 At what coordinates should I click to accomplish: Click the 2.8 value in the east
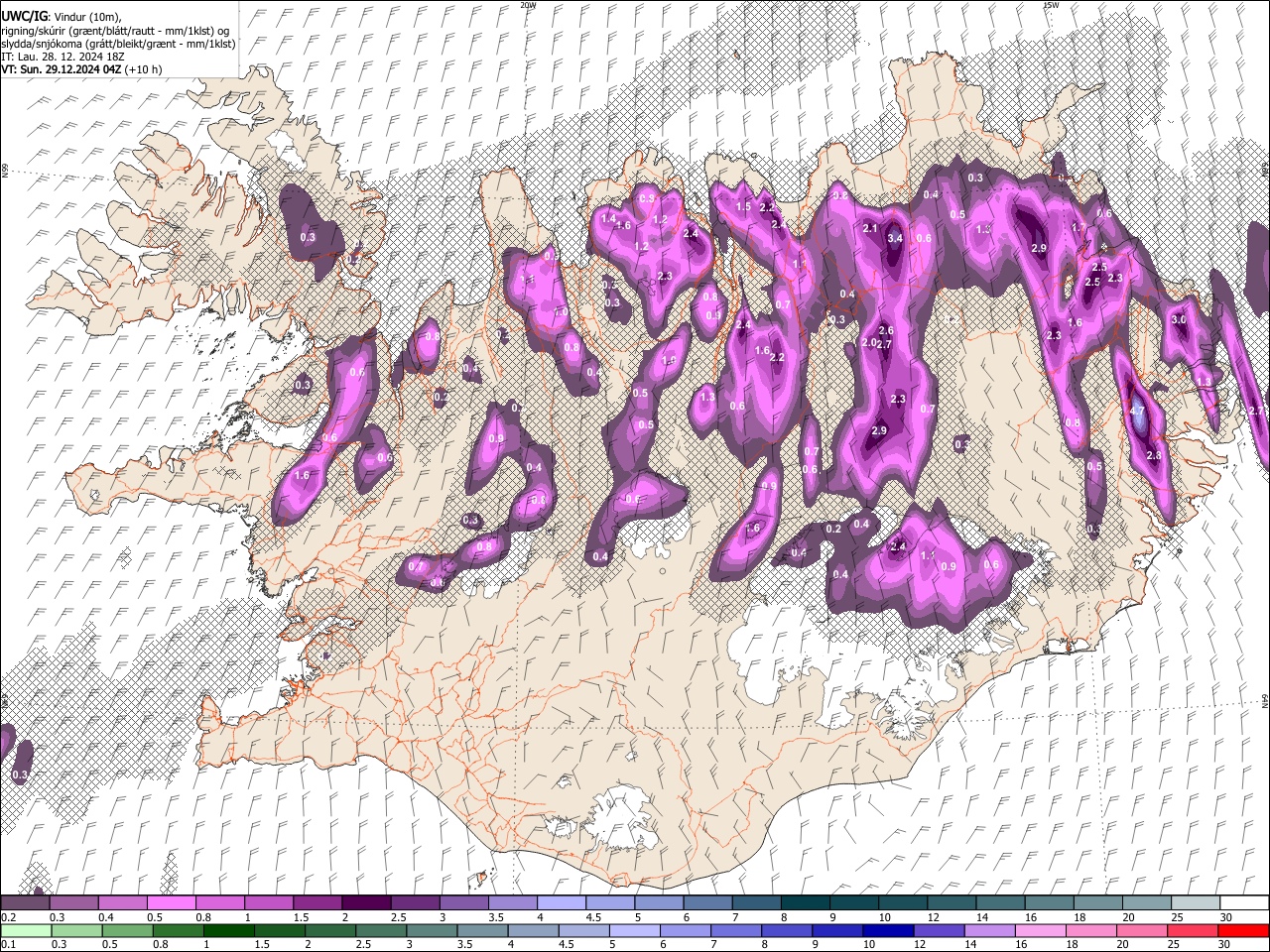(x=1154, y=455)
